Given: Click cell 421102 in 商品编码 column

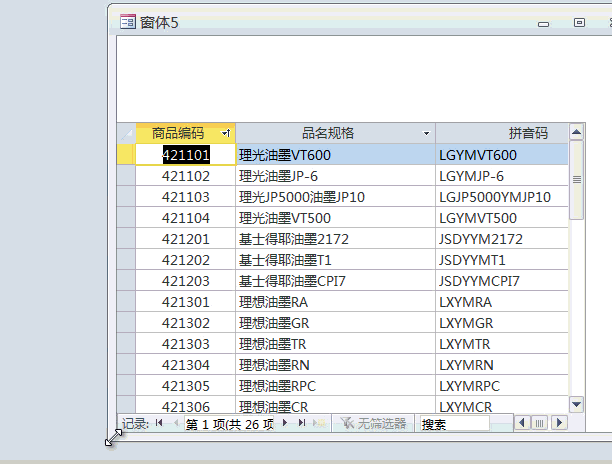Looking at the screenshot, I should pos(186,176).
